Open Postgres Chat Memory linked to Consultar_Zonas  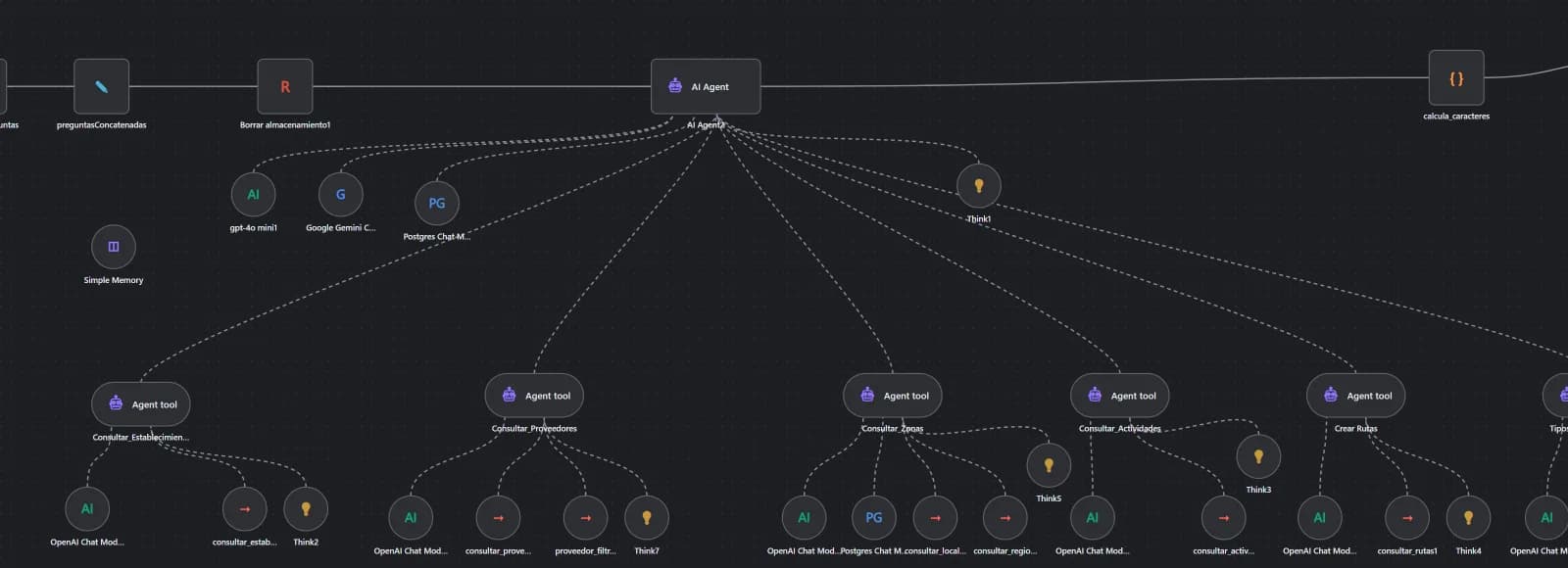coord(874,517)
